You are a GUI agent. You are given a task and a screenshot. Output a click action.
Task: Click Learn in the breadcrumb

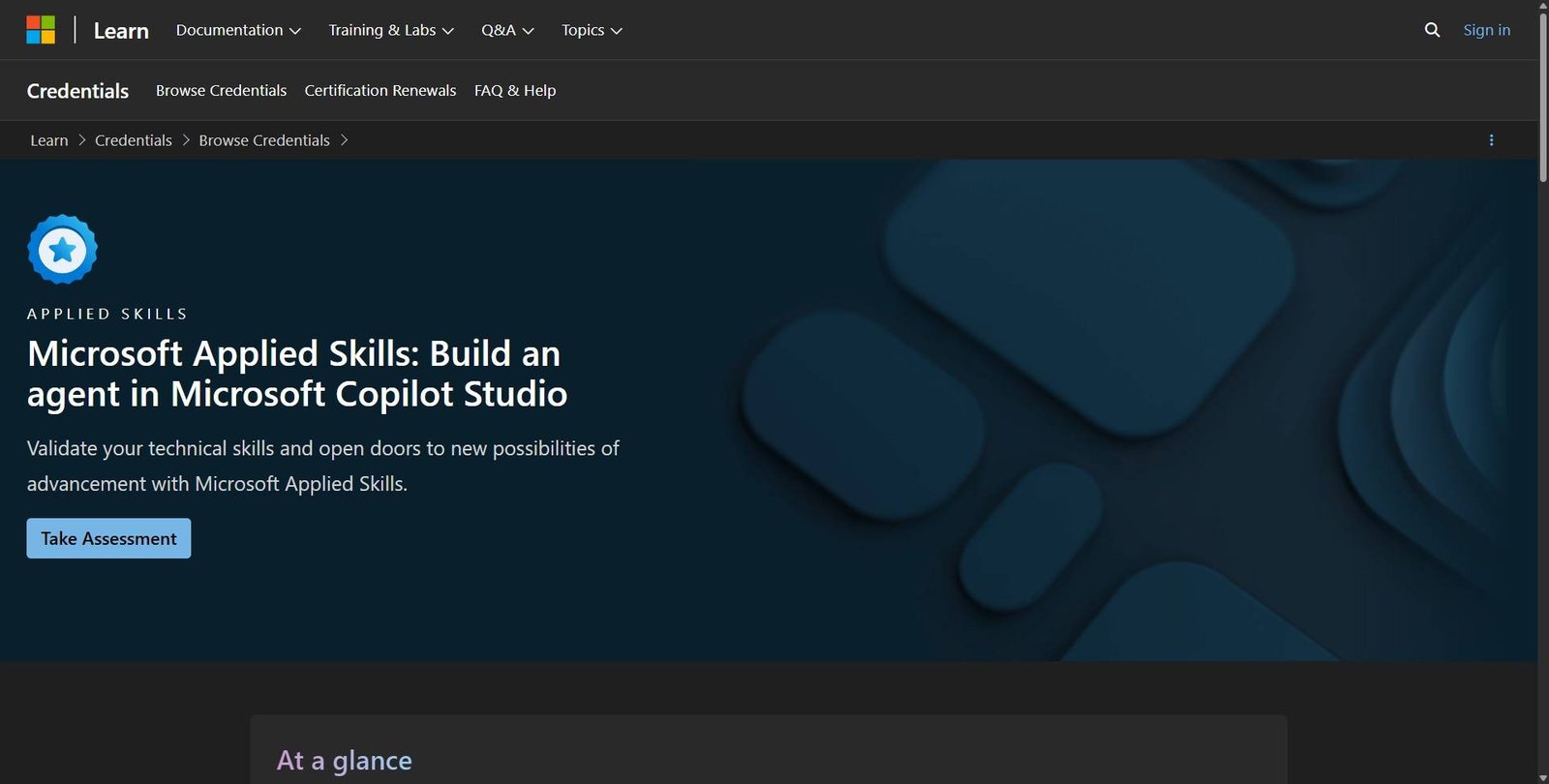(x=49, y=140)
